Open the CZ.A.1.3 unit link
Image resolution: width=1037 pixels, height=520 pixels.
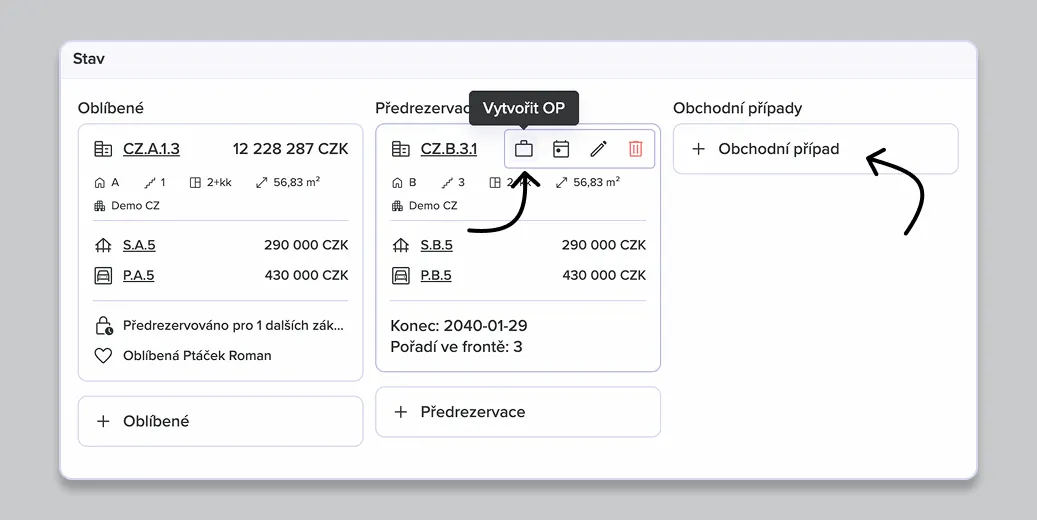point(151,149)
